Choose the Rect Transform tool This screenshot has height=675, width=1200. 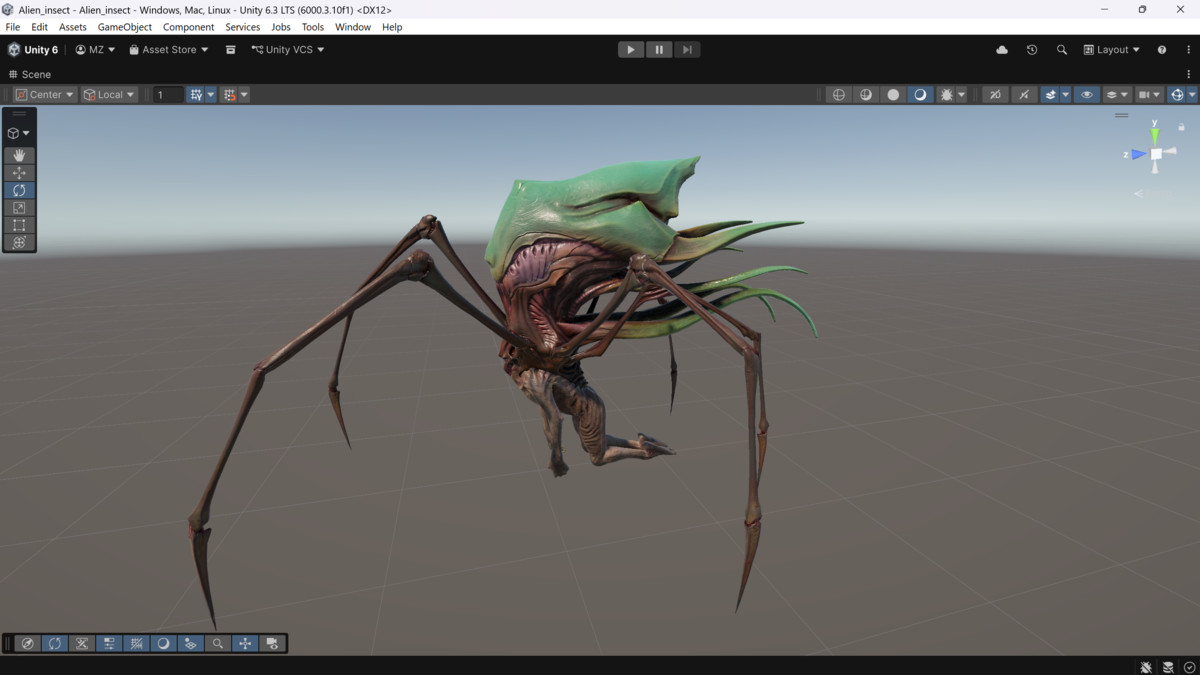[x=19, y=224]
